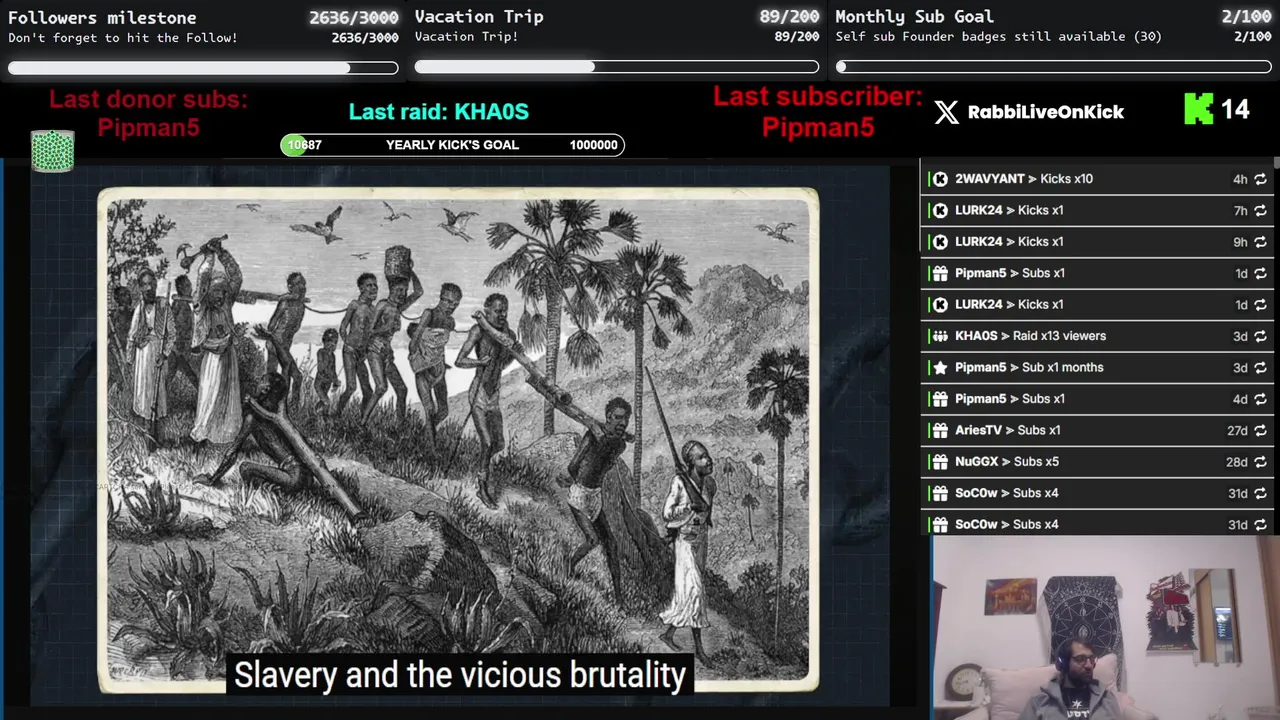Click the streamer webcam feed
Image resolution: width=1280 pixels, height=720 pixels.
click(x=1105, y=628)
